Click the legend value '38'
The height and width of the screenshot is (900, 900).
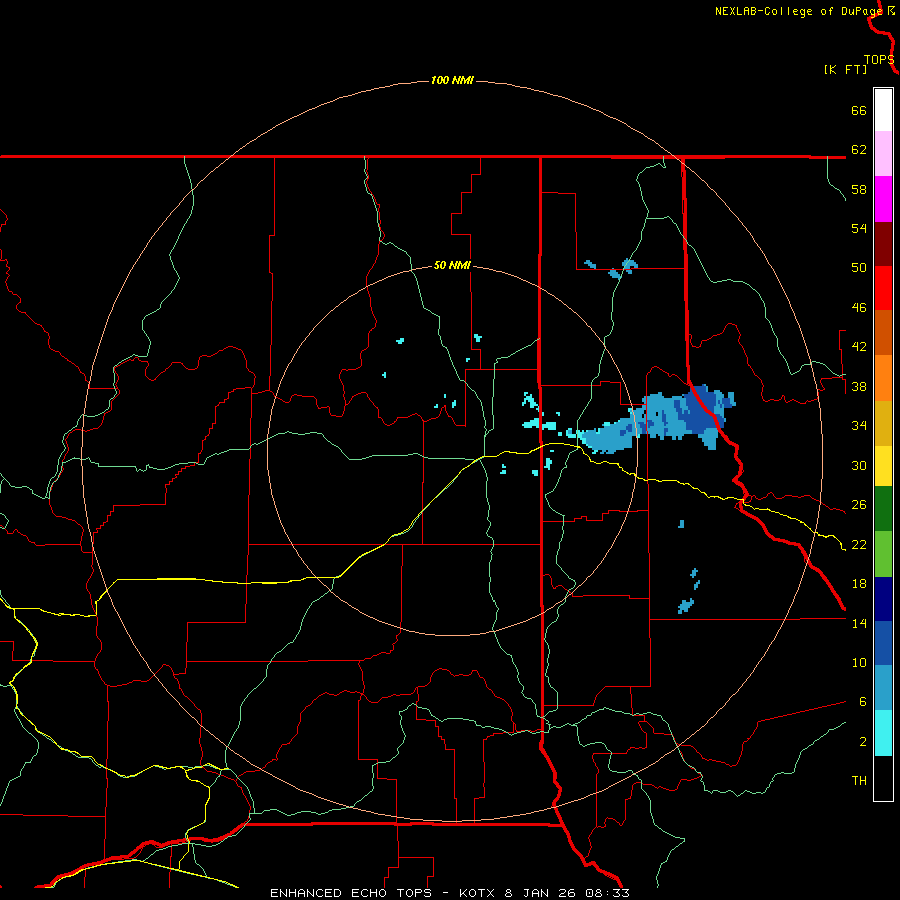tap(859, 386)
